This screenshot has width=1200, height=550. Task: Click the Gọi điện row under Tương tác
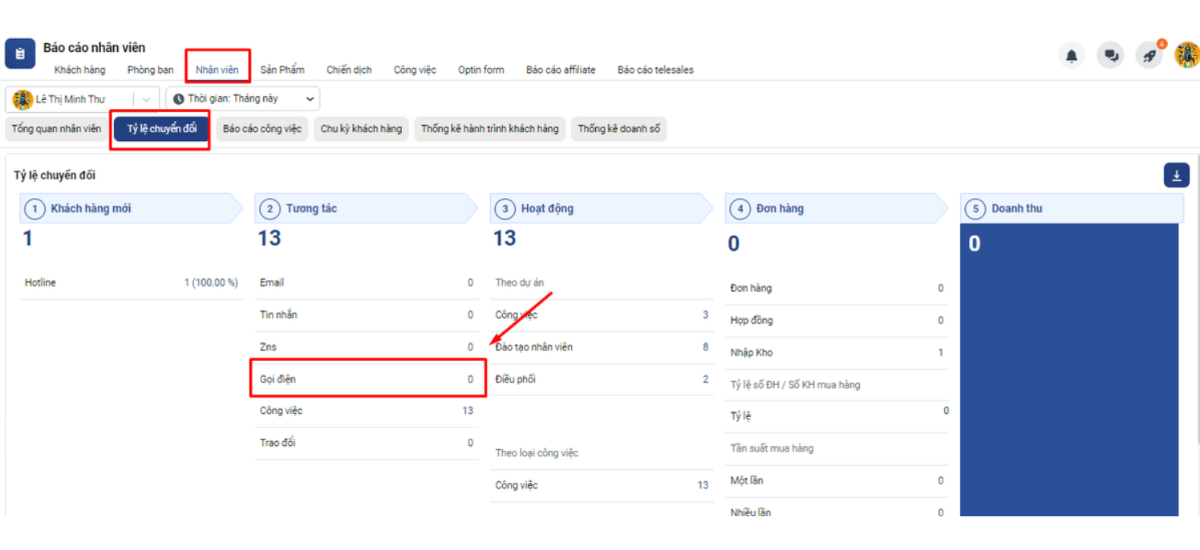[x=366, y=379]
